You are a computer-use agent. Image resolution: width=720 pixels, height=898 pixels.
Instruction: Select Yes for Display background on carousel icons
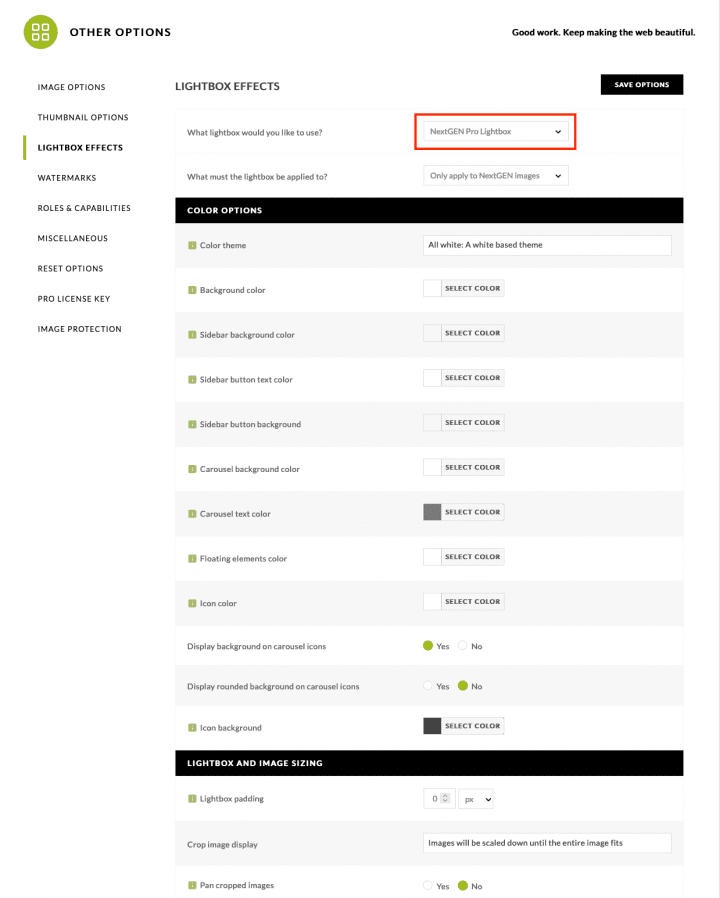click(x=428, y=645)
